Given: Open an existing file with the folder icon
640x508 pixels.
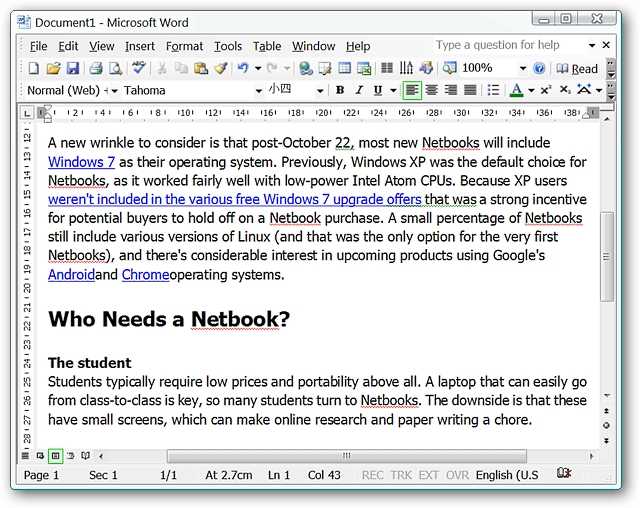Looking at the screenshot, I should point(53,68).
